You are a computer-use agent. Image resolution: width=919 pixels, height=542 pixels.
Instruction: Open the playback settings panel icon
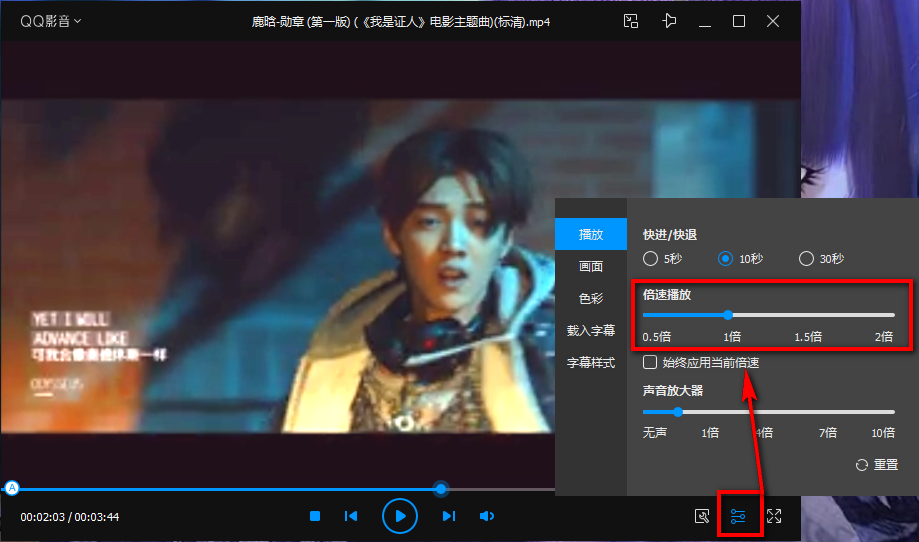[x=738, y=516]
